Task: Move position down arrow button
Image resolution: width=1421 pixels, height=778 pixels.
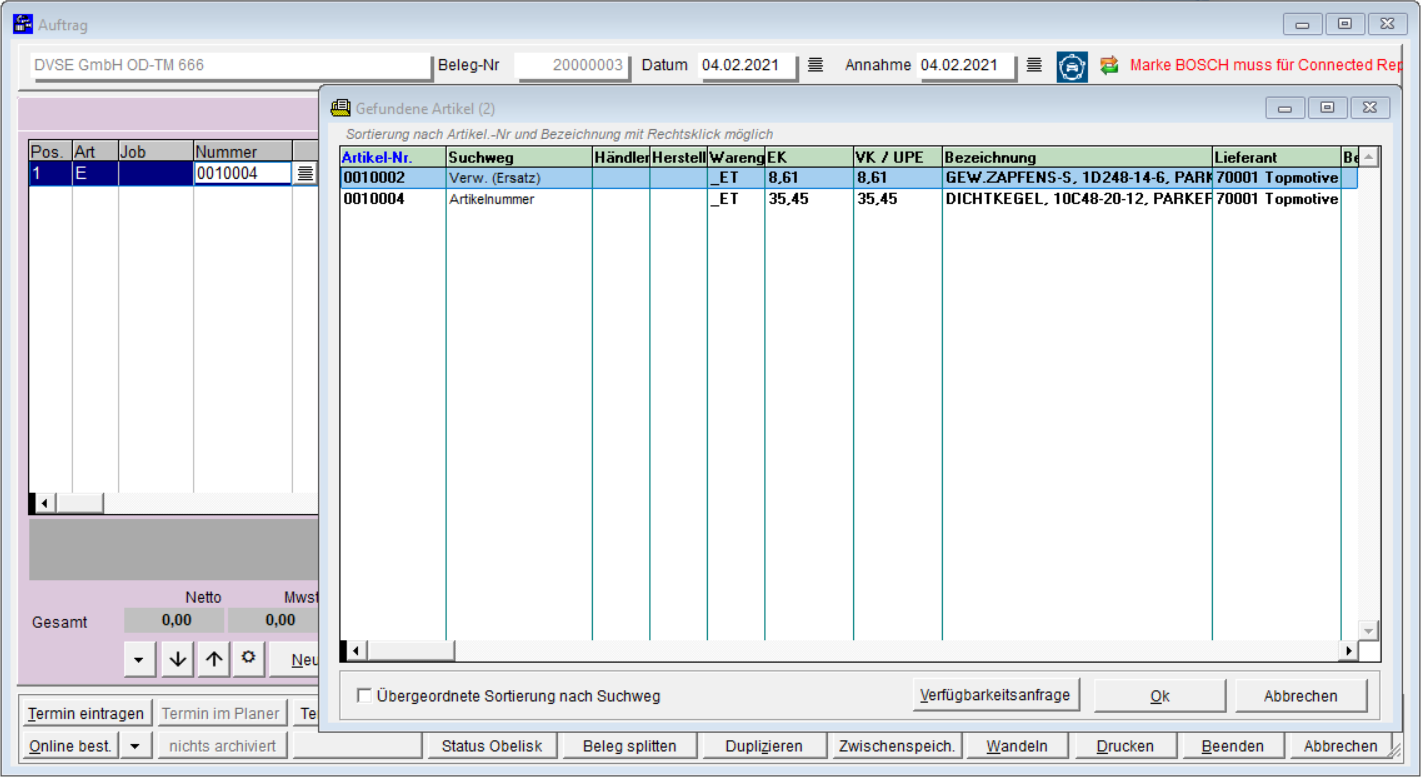Action: 178,659
